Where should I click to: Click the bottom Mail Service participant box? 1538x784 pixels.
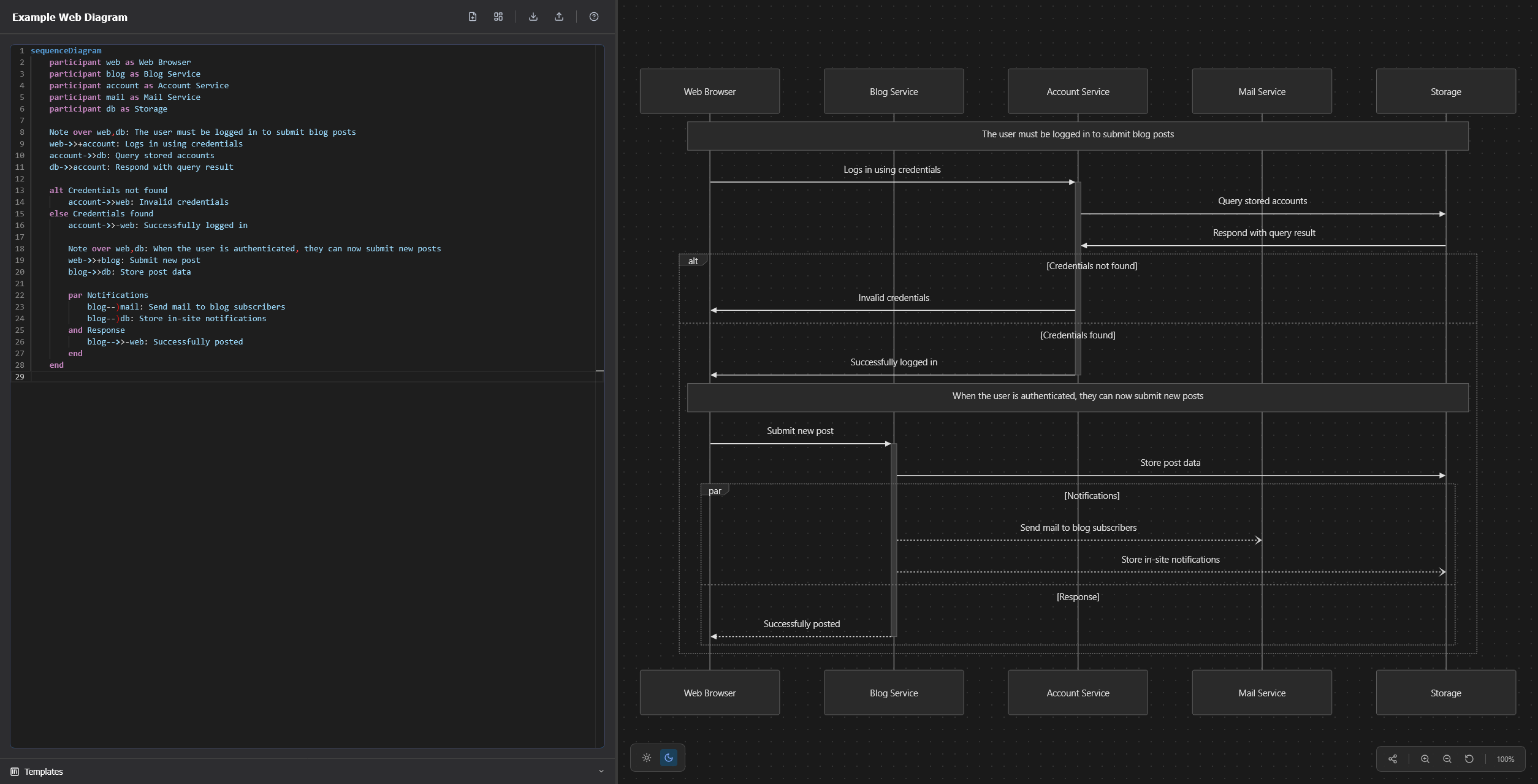tap(1262, 693)
